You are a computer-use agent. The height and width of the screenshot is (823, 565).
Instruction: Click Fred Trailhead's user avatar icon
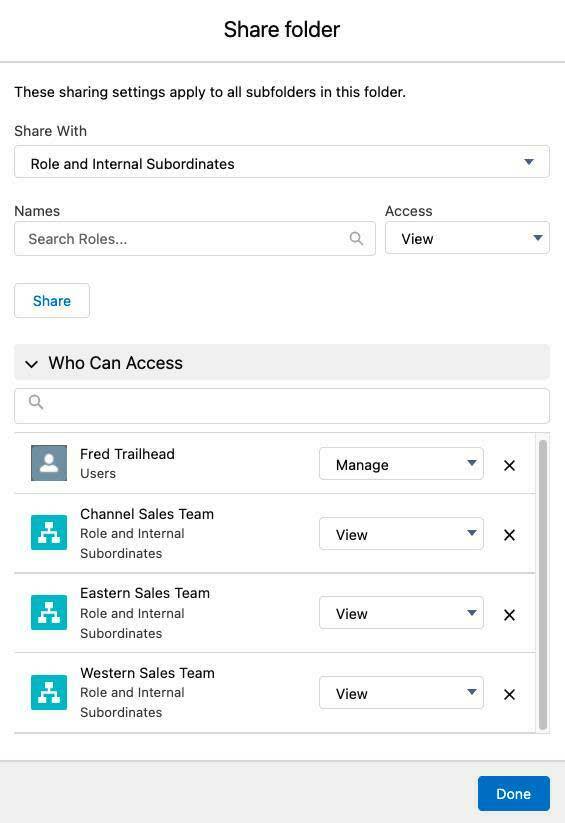pyautogui.click(x=49, y=463)
